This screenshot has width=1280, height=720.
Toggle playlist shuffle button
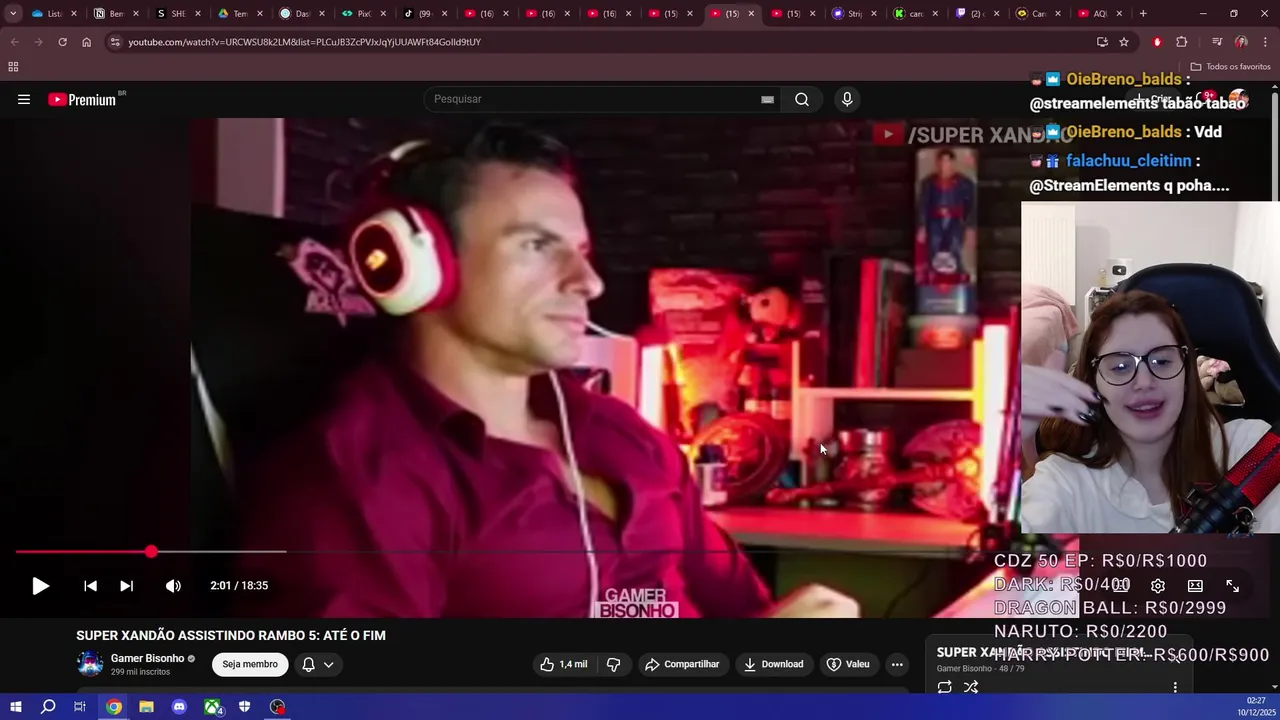click(x=970, y=687)
